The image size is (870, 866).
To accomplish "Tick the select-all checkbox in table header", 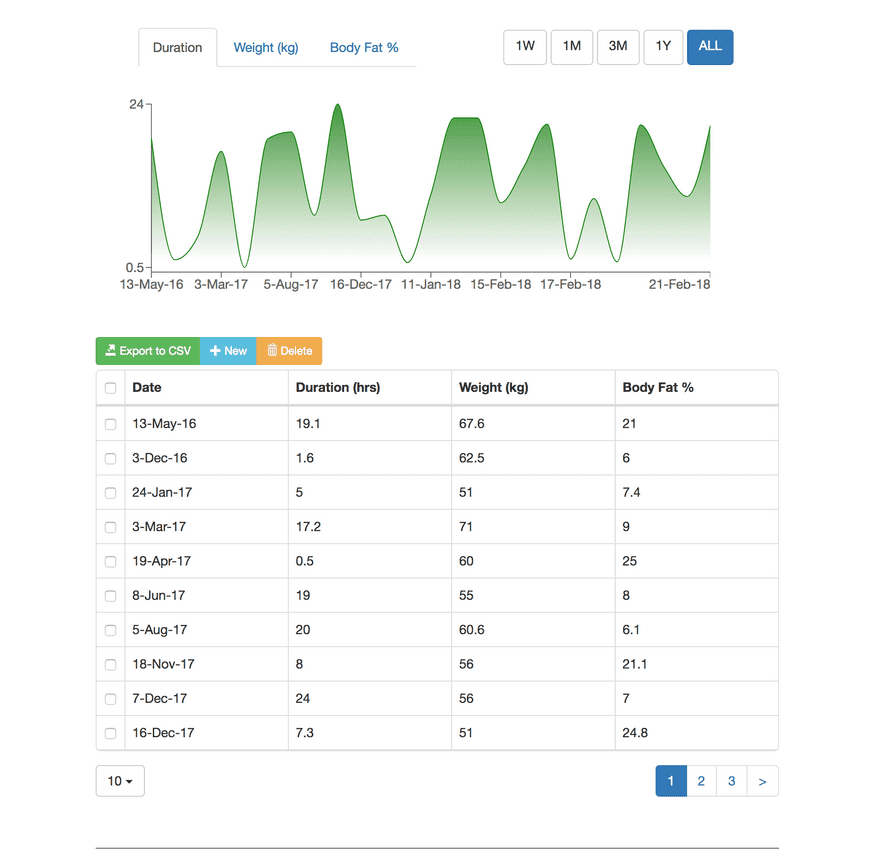I will tap(110, 388).
